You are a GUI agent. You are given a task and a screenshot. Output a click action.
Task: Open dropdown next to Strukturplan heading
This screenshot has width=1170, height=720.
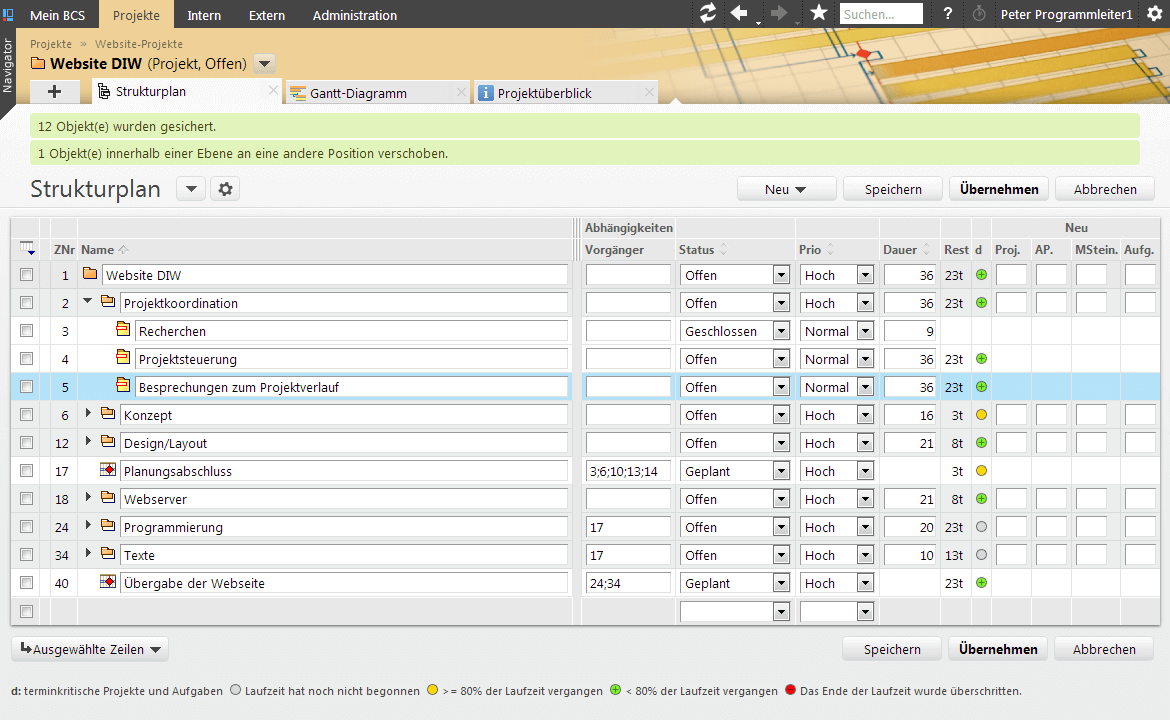pos(191,189)
